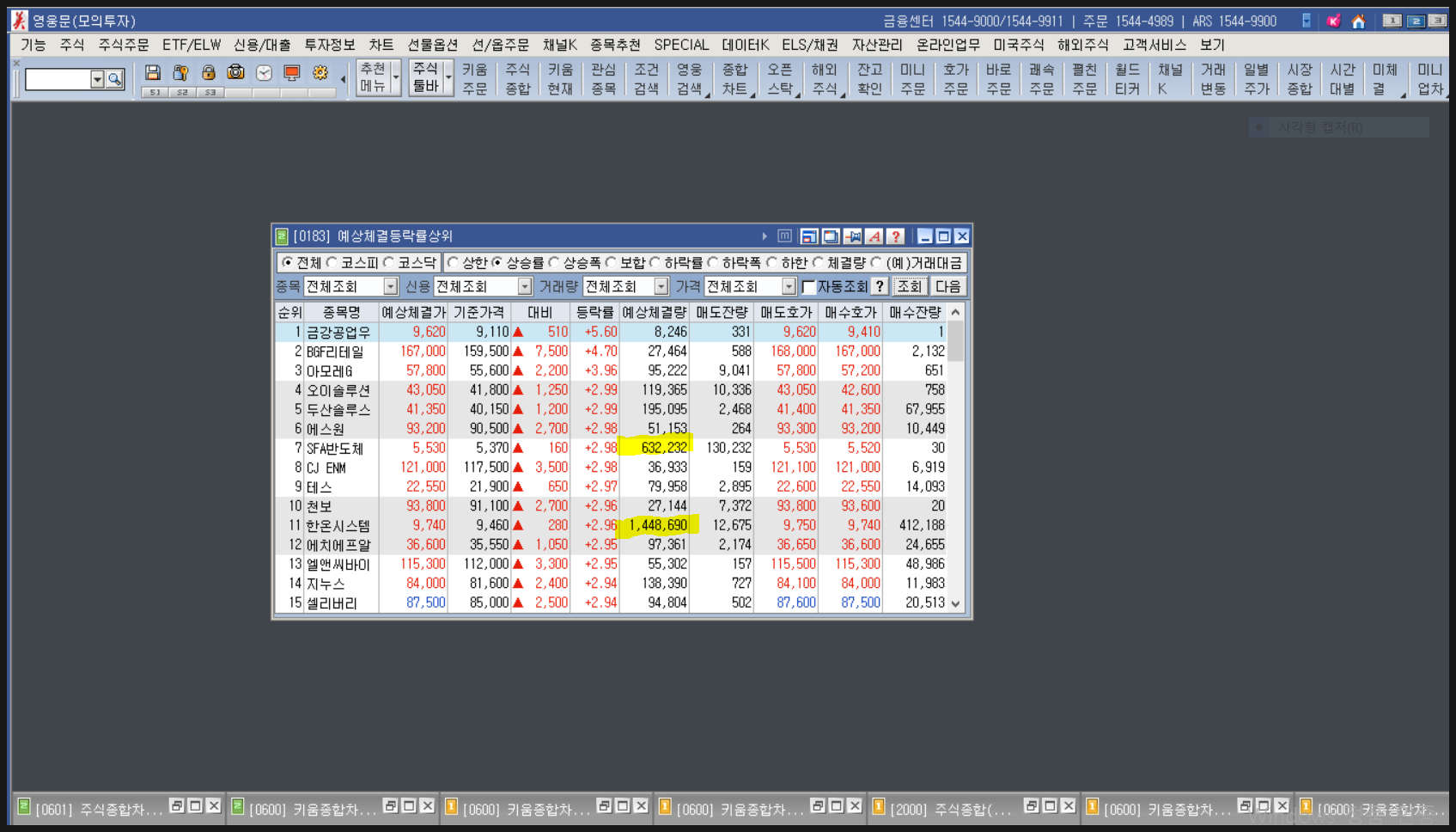Open settings with the gear icon
The width and height of the screenshot is (1456, 832).
(320, 73)
